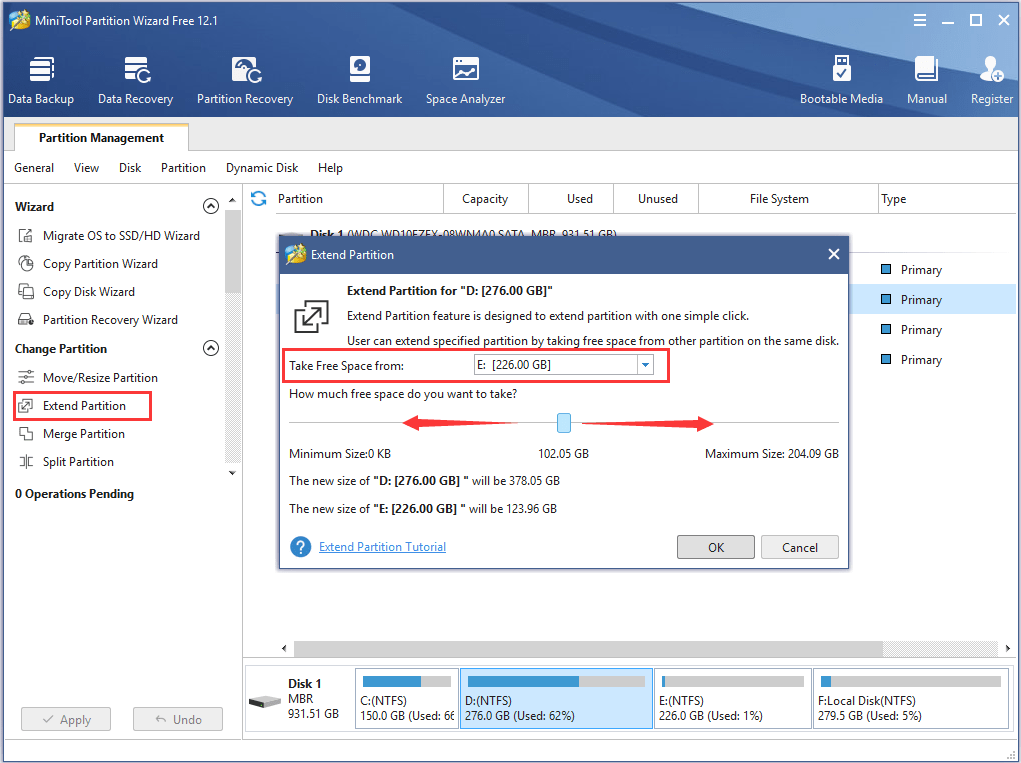Select the Partition Management tab

(101, 137)
